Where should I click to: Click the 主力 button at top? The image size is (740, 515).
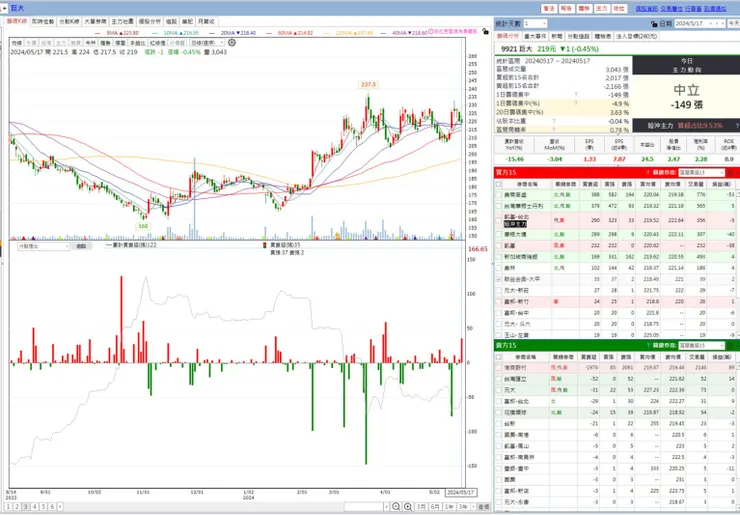coord(601,8)
